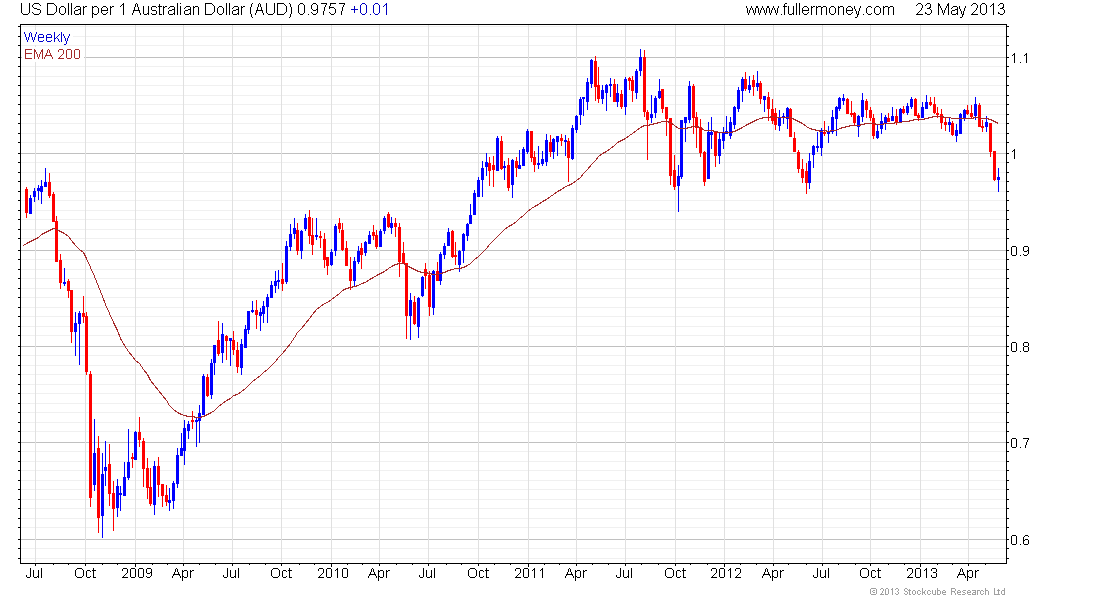This screenshot has width=1100, height=600.
Task: Click the 1.1 label on the price axis
Action: [1019, 58]
